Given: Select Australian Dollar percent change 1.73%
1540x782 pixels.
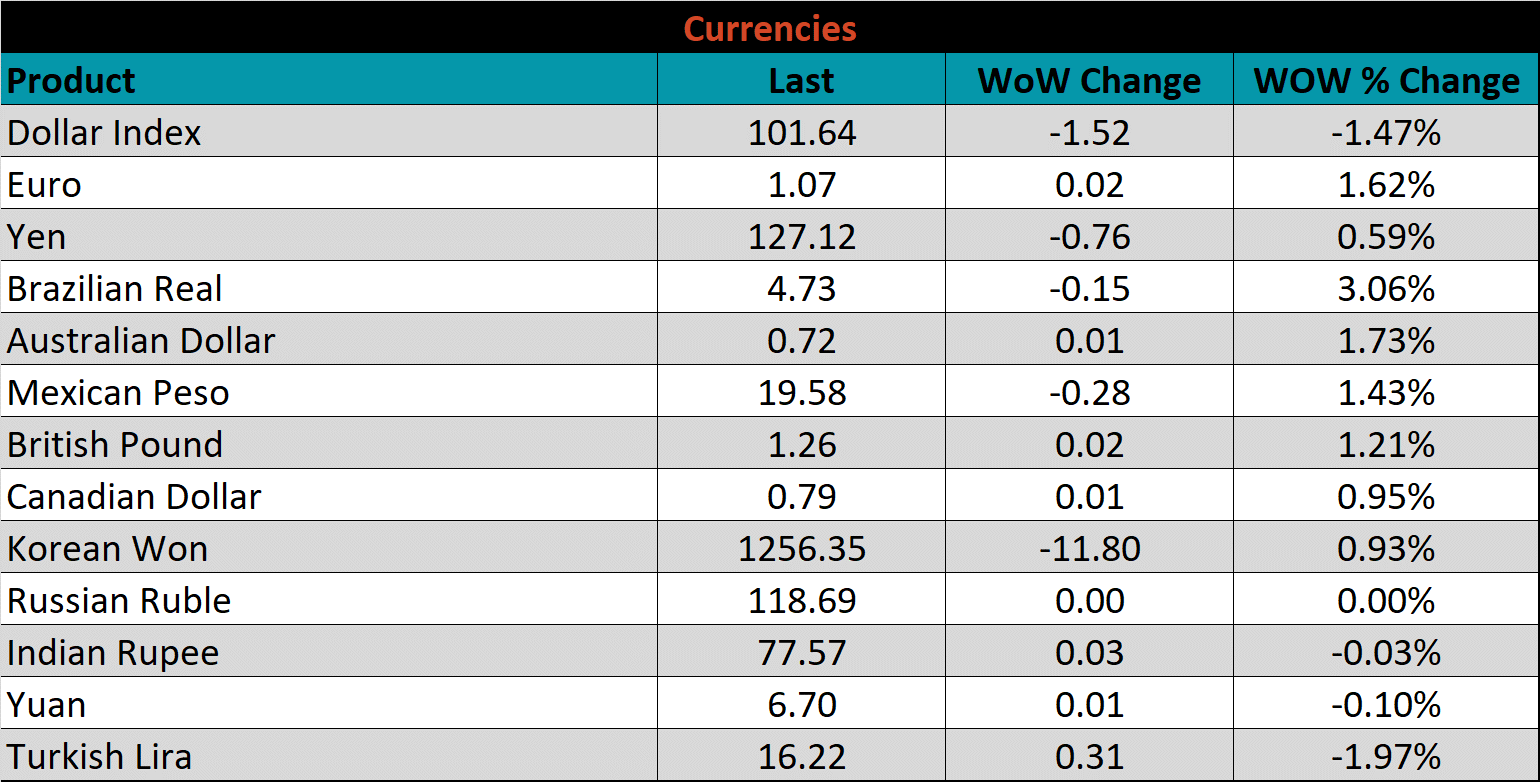Looking at the screenshot, I should [1386, 341].
